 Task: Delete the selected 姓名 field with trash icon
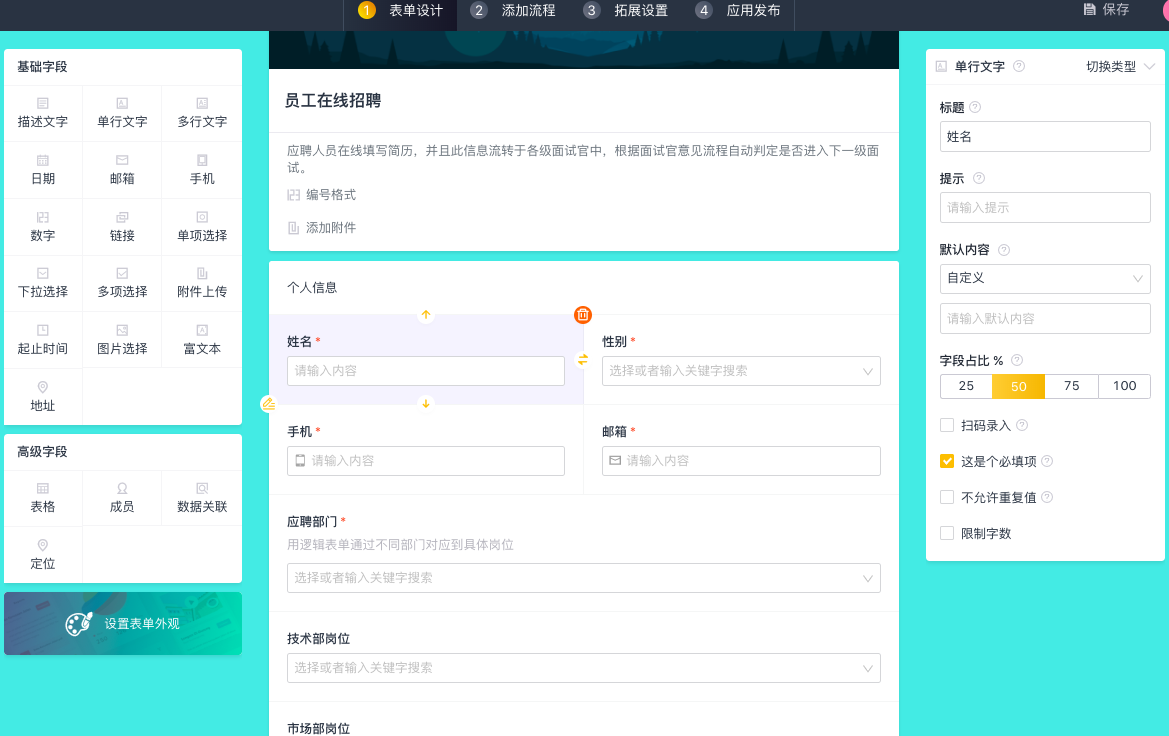583,315
